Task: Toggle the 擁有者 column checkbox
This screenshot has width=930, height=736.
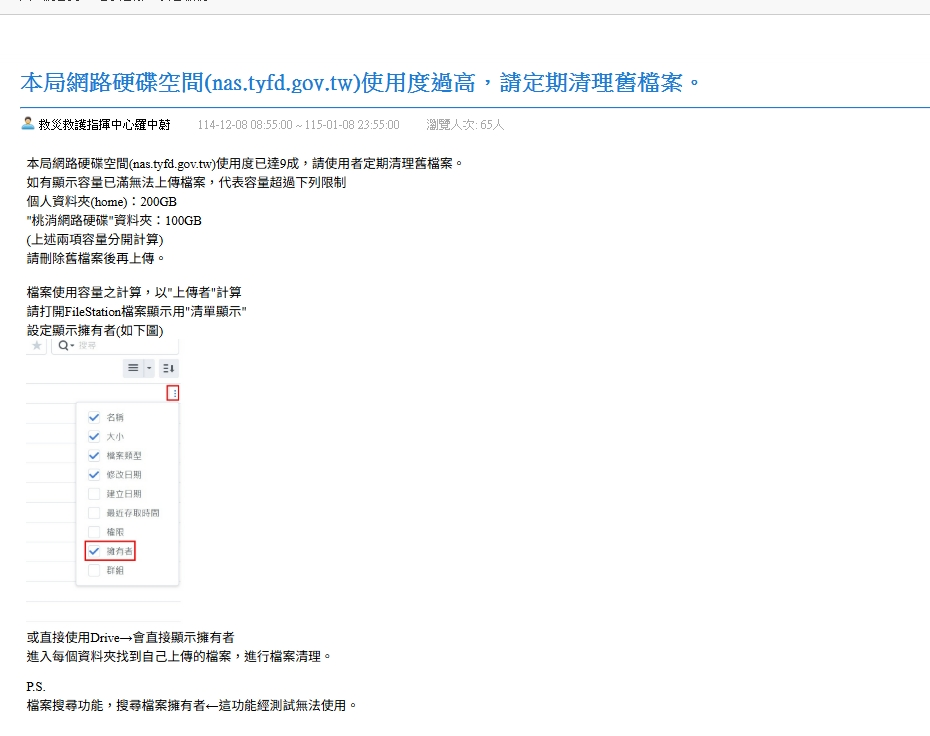Action: pyautogui.click(x=94, y=551)
